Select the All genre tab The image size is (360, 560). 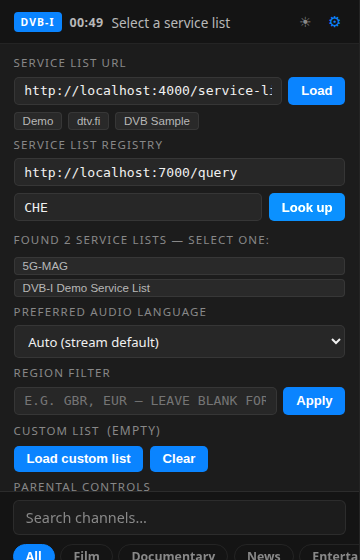click(34, 552)
